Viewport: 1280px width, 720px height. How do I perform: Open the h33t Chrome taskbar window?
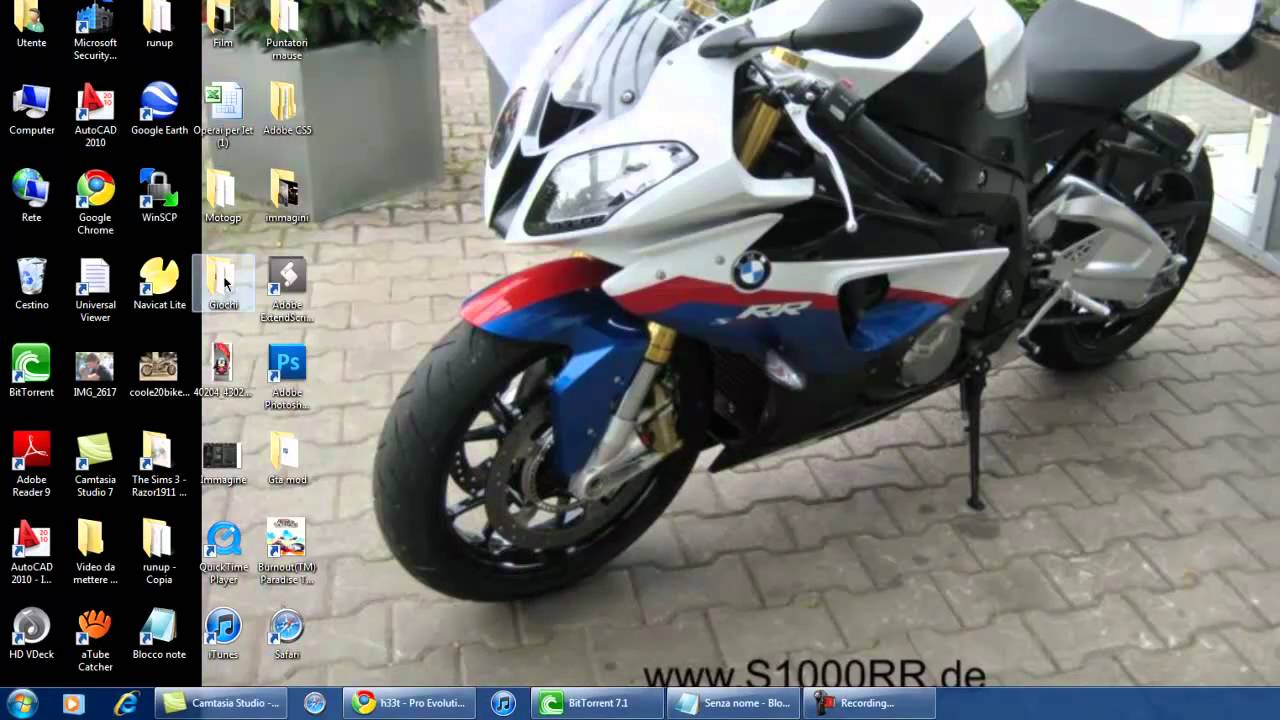(410, 703)
